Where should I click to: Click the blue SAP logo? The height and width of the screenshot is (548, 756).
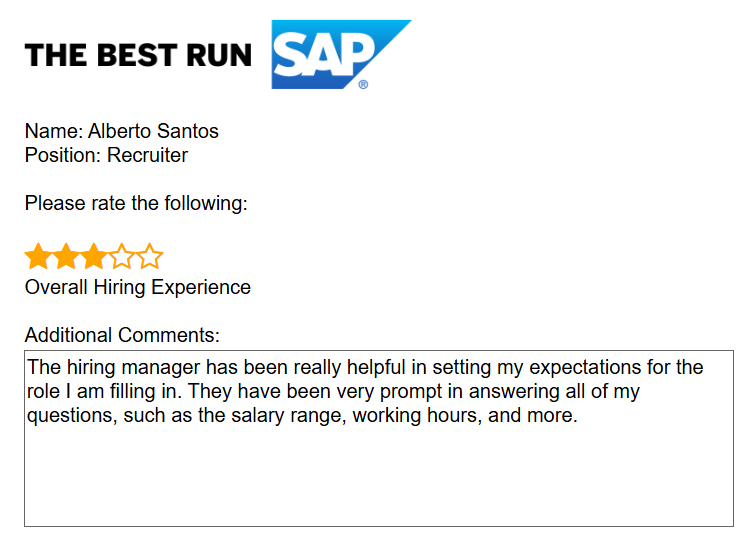pyautogui.click(x=325, y=54)
